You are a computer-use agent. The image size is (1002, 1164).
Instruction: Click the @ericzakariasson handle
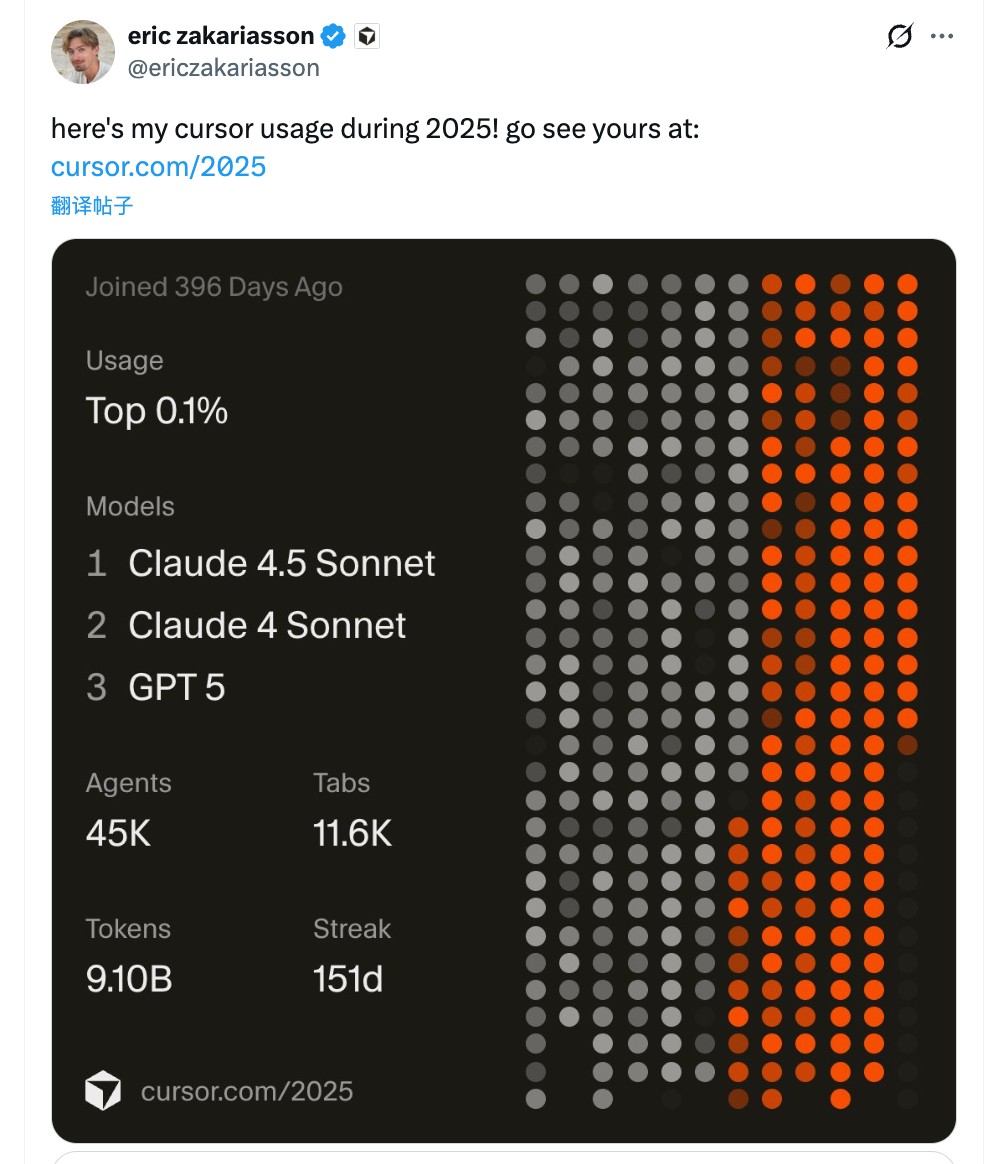[224, 68]
